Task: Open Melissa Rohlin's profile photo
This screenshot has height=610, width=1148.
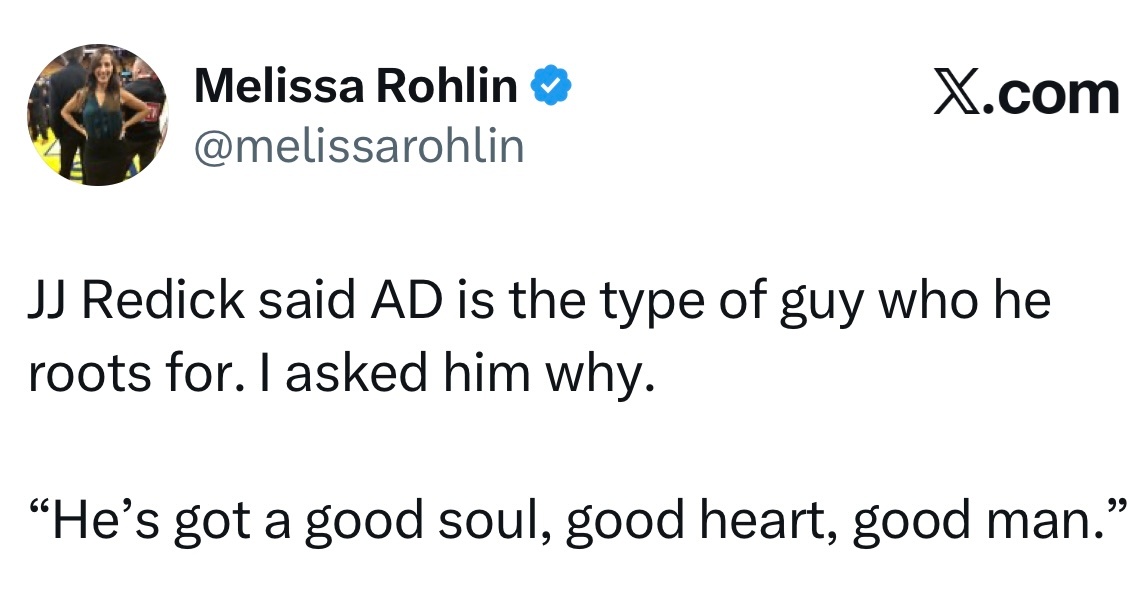Action: (x=97, y=115)
